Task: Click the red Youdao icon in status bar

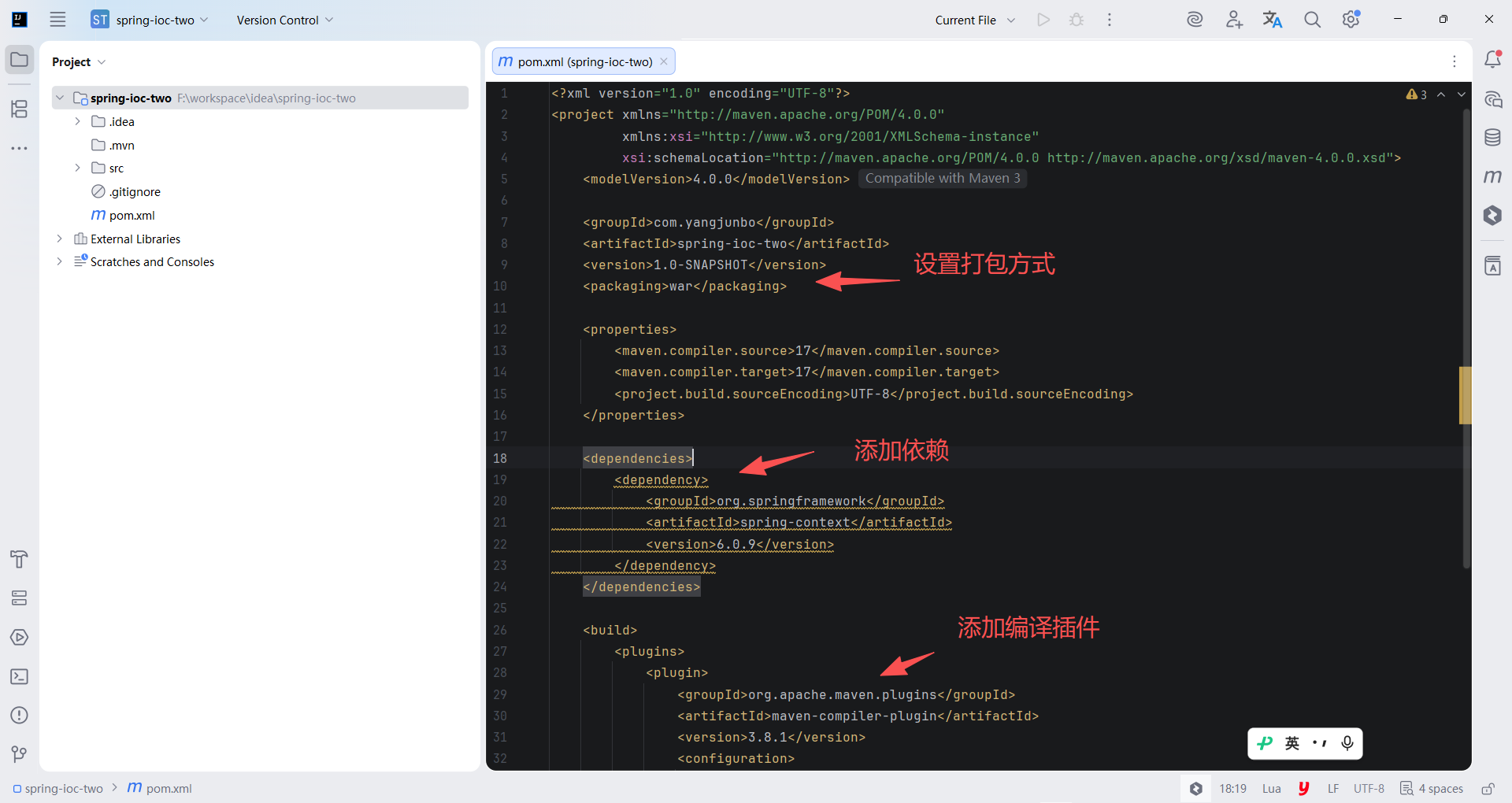Action: [1304, 789]
